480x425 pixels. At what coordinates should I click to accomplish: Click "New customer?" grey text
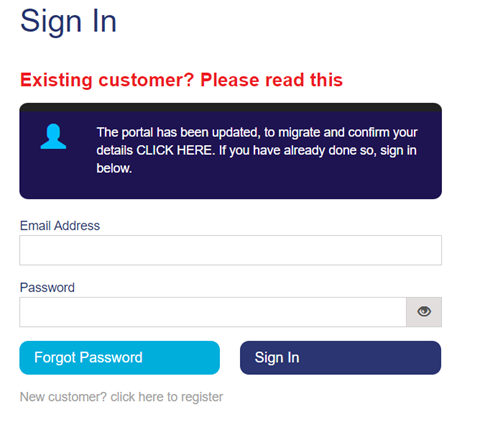pyautogui.click(x=63, y=397)
